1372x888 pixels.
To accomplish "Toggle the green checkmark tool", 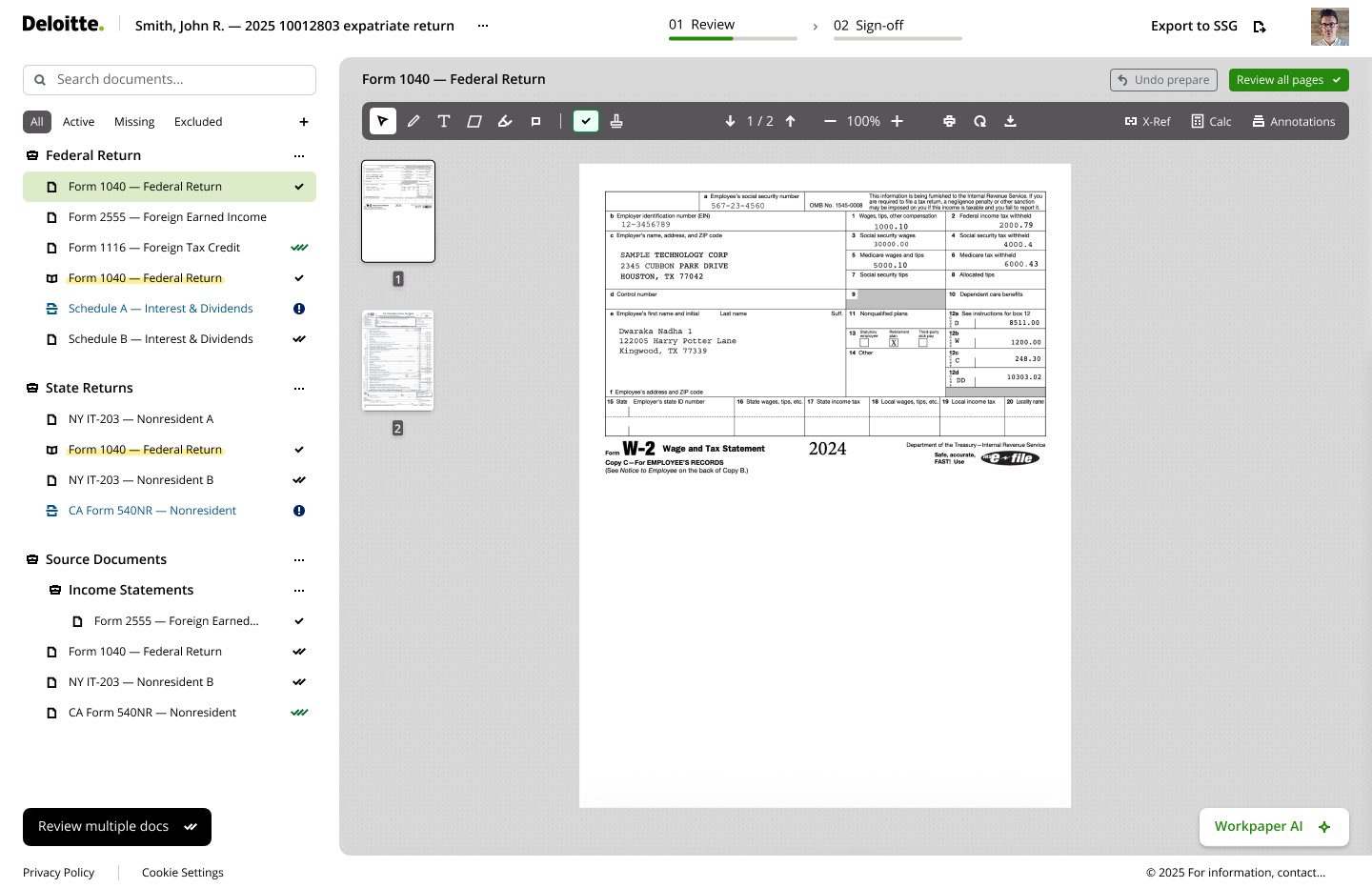I will click(x=586, y=121).
